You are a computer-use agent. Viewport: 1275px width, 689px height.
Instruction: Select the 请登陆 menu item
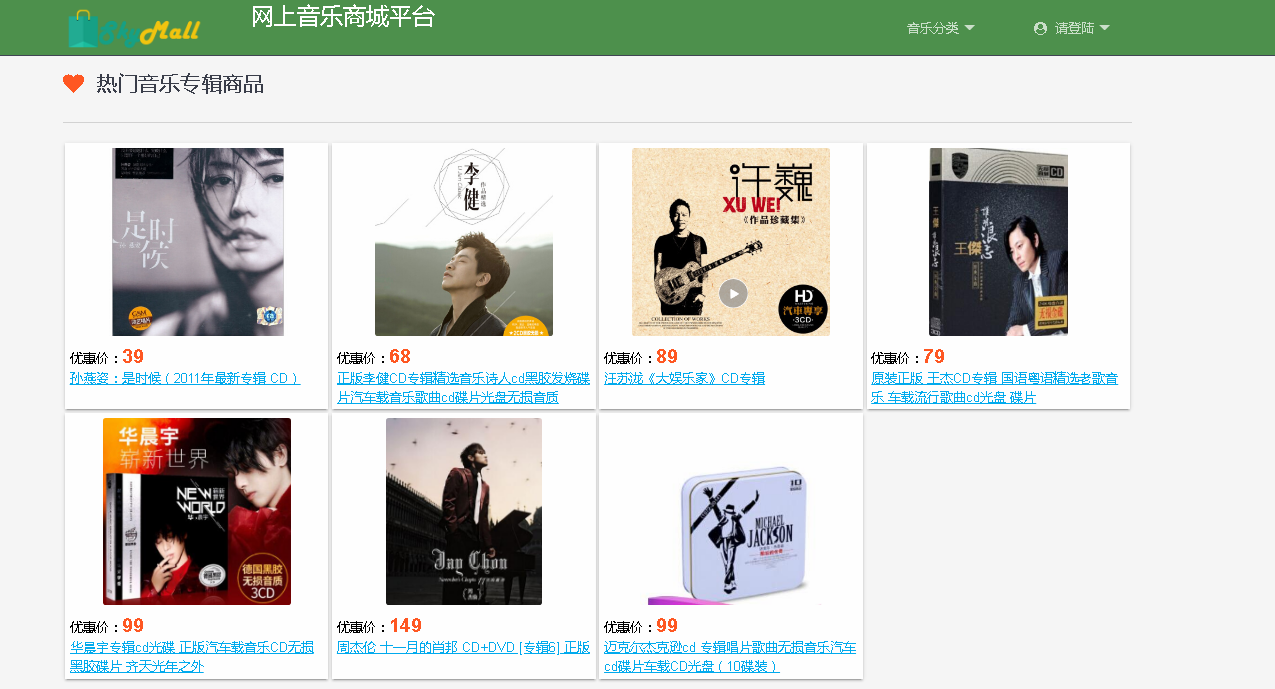coord(1072,28)
